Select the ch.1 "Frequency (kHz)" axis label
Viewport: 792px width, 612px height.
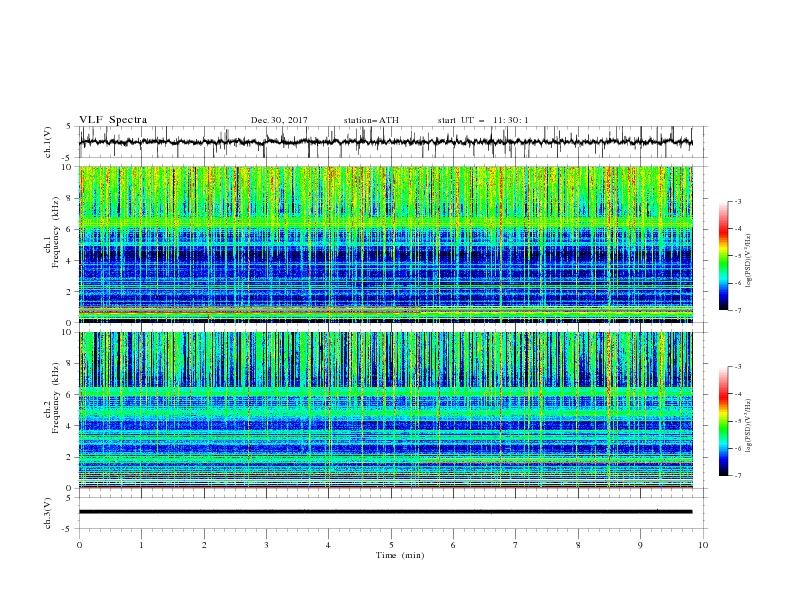click(x=56, y=233)
